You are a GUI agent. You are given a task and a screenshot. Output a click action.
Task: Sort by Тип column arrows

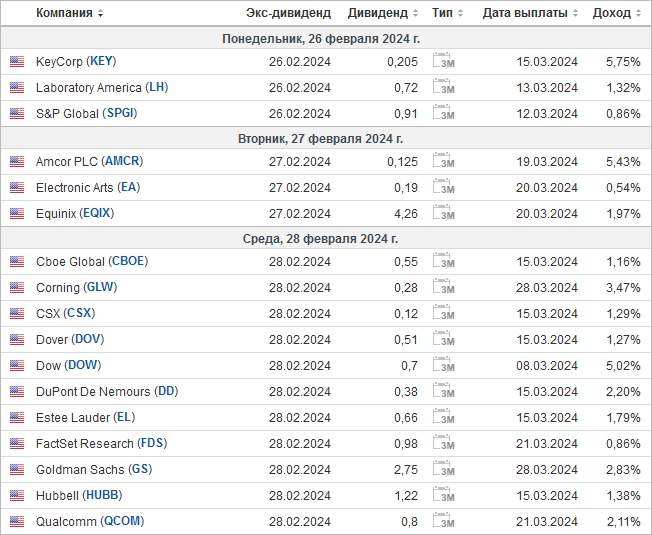(460, 13)
